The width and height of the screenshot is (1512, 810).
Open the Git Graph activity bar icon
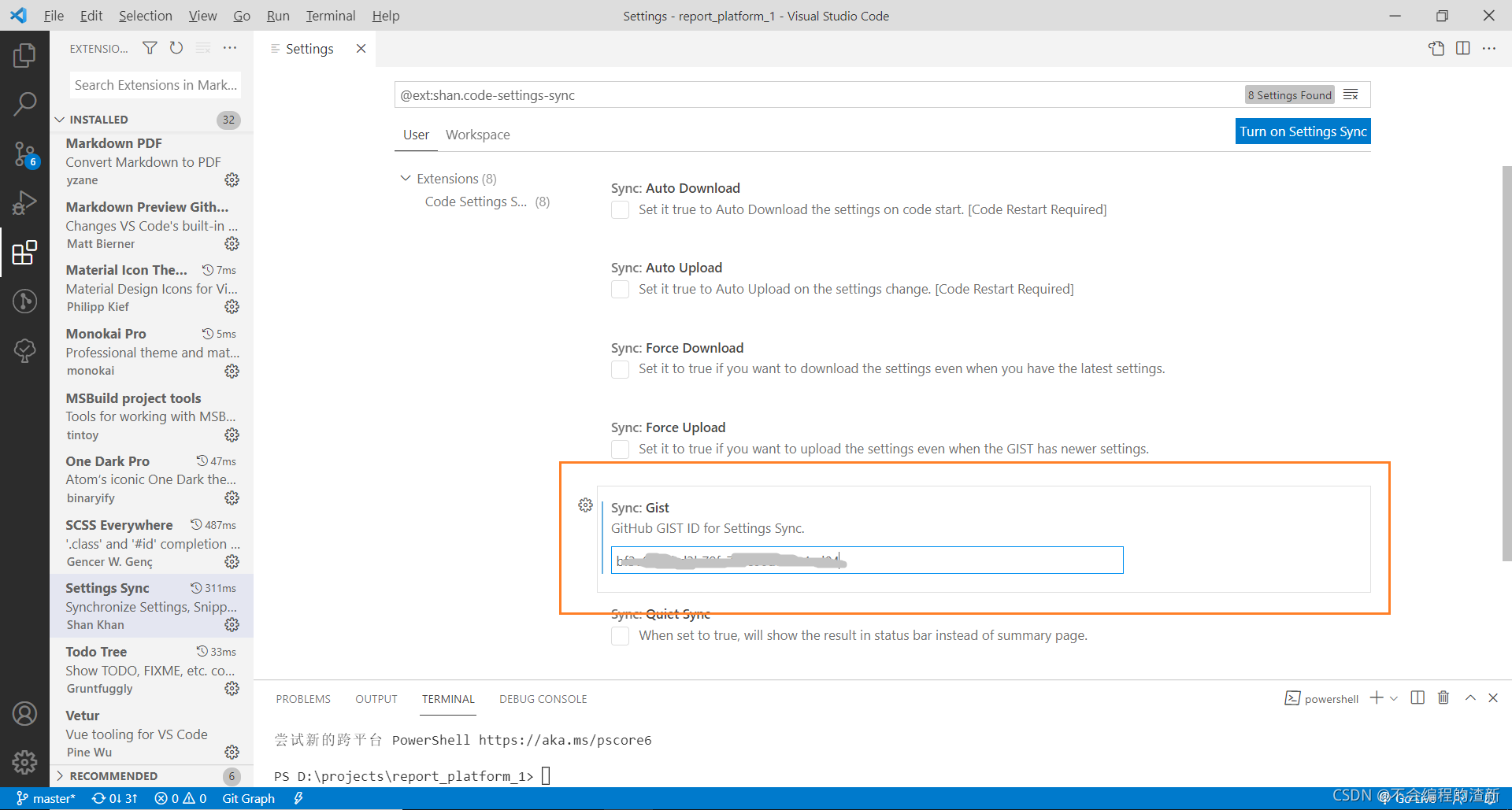tap(24, 301)
